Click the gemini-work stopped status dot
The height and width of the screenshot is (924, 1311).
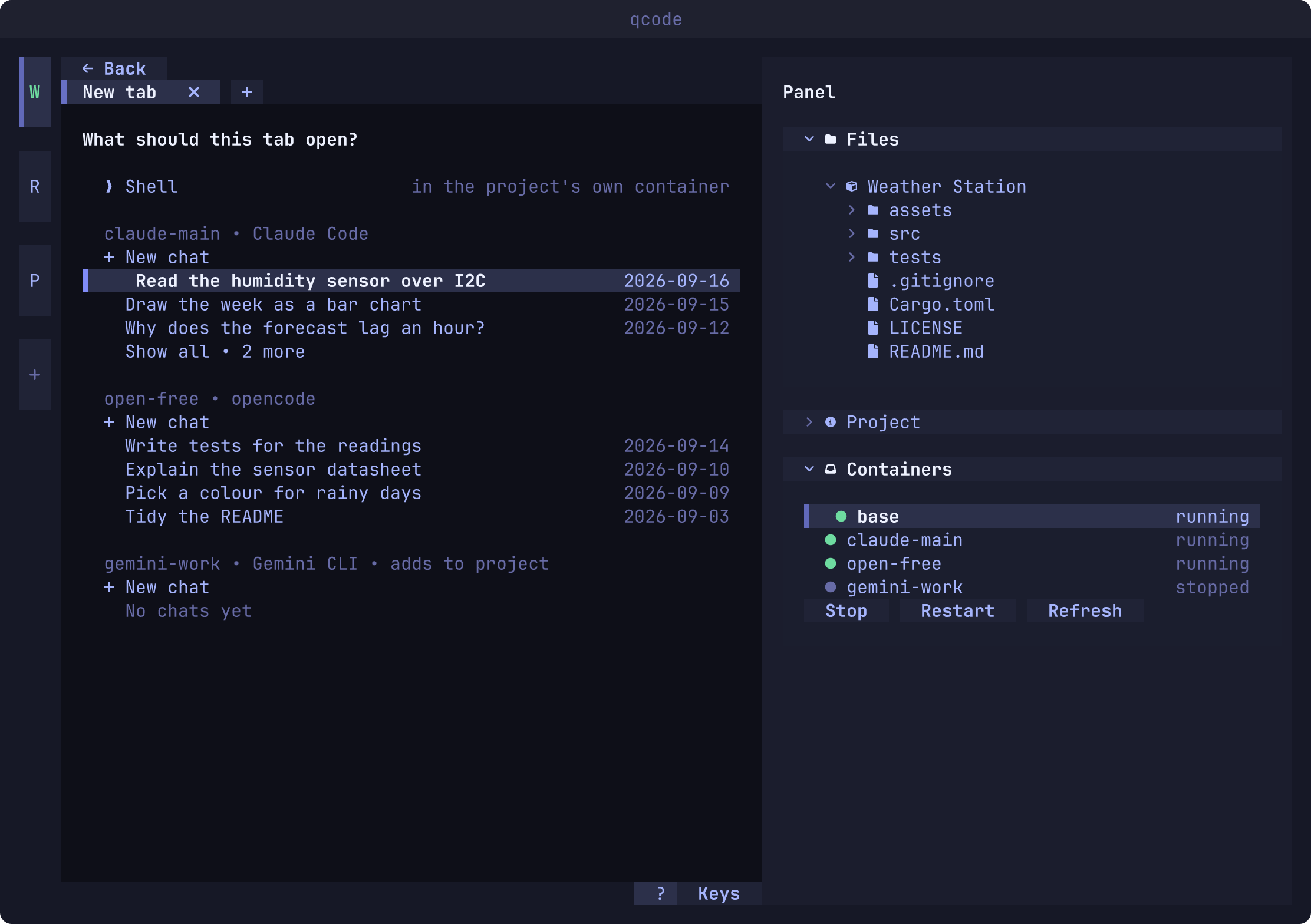click(x=831, y=587)
